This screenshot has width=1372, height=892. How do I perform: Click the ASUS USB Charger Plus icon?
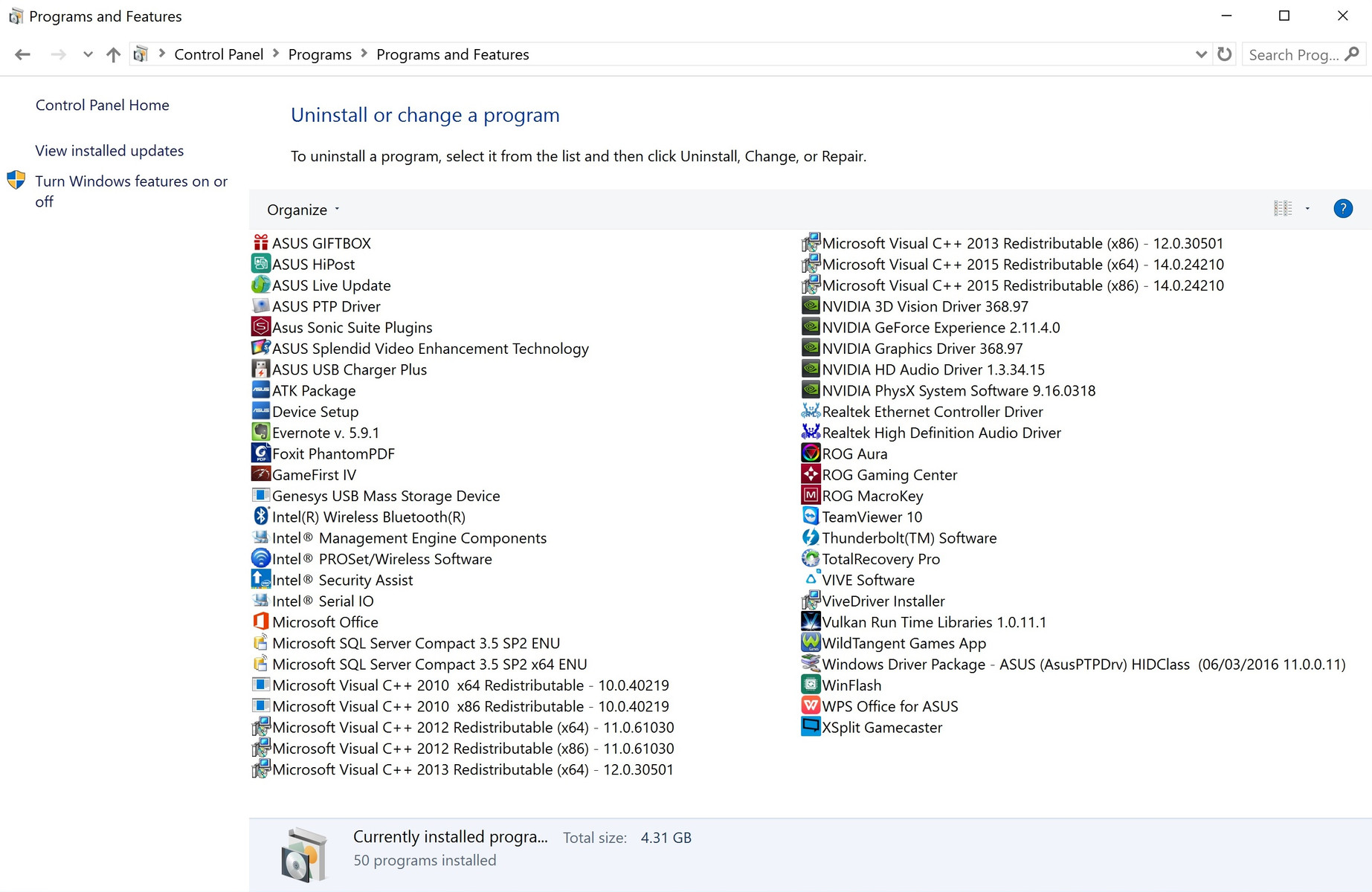coord(260,369)
